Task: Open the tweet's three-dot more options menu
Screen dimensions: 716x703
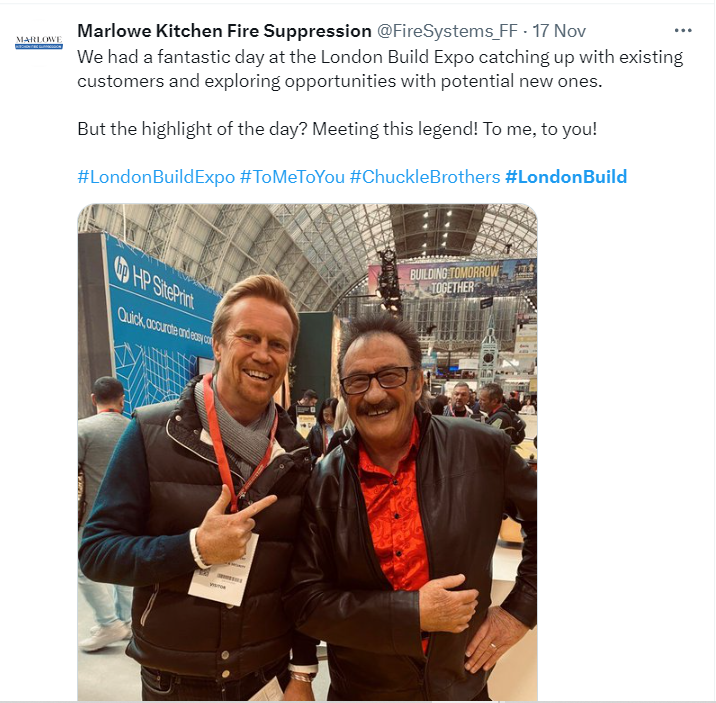Action: tap(683, 31)
